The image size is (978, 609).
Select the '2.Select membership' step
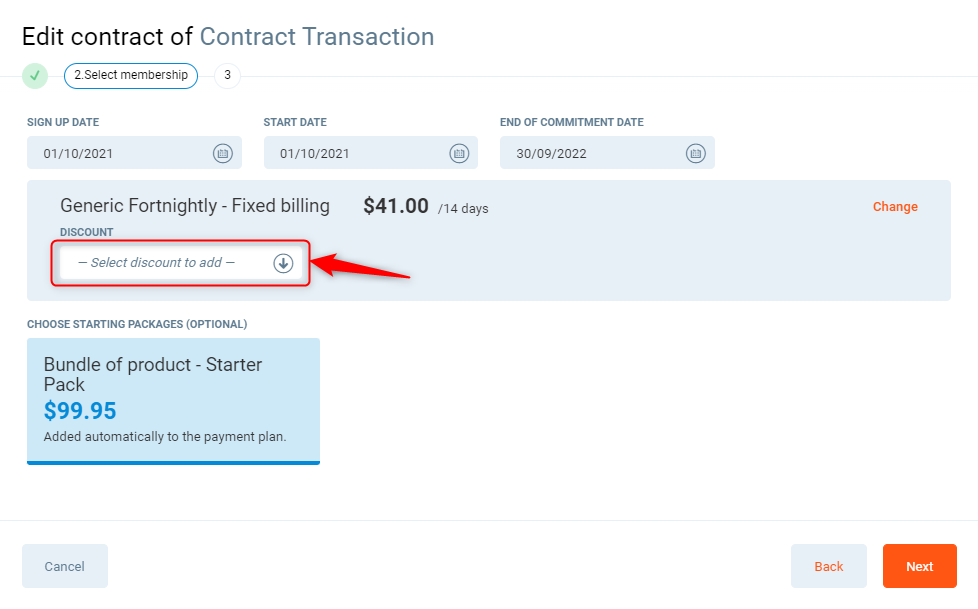coord(131,75)
